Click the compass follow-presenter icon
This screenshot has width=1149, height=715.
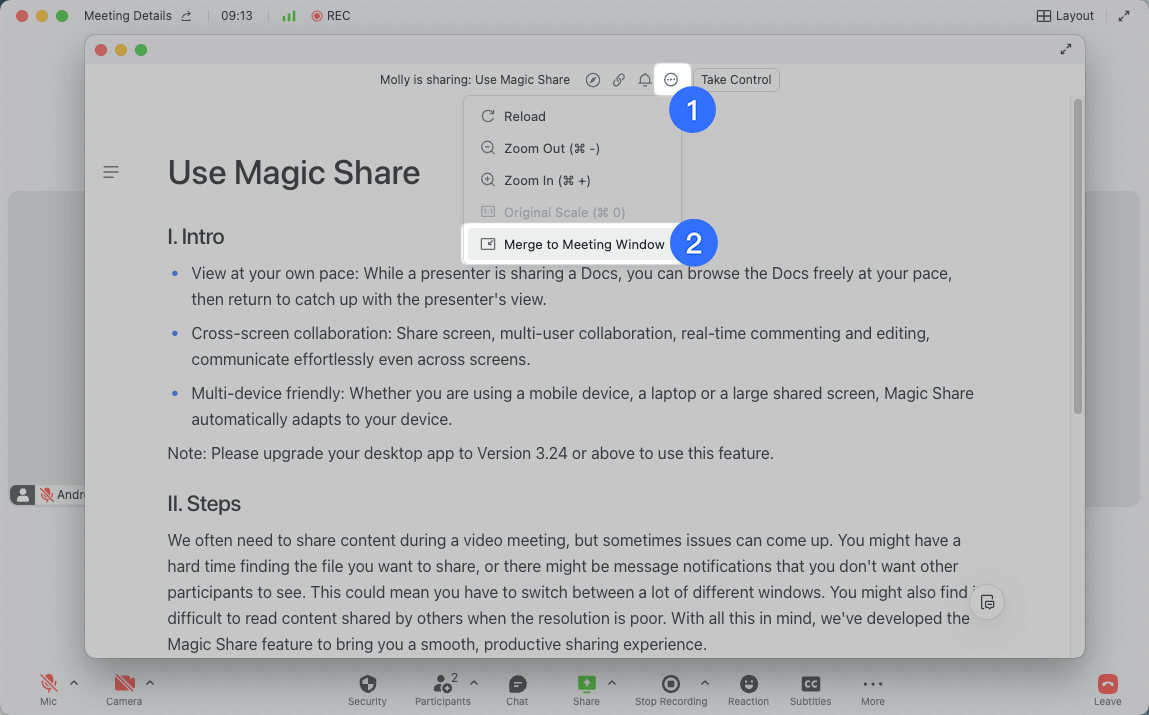593,80
